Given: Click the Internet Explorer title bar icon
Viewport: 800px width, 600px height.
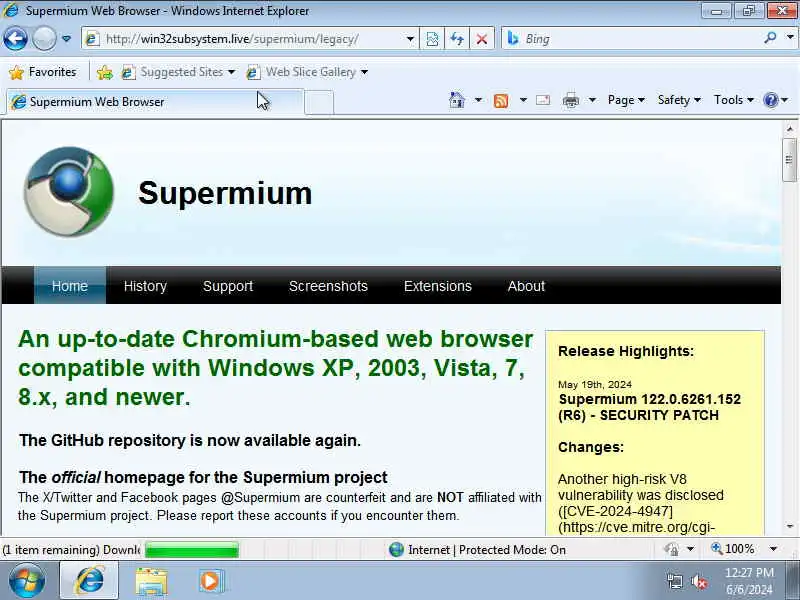Looking at the screenshot, I should click(11, 10).
